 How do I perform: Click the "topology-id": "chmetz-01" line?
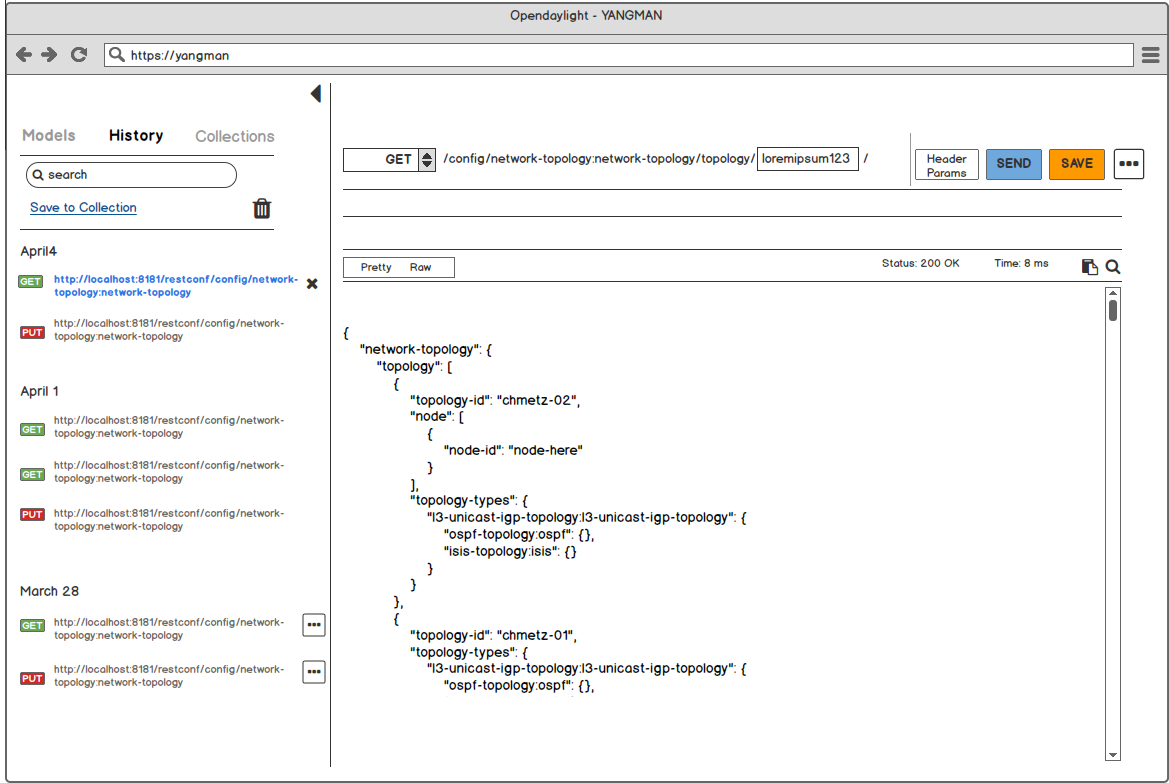point(494,635)
